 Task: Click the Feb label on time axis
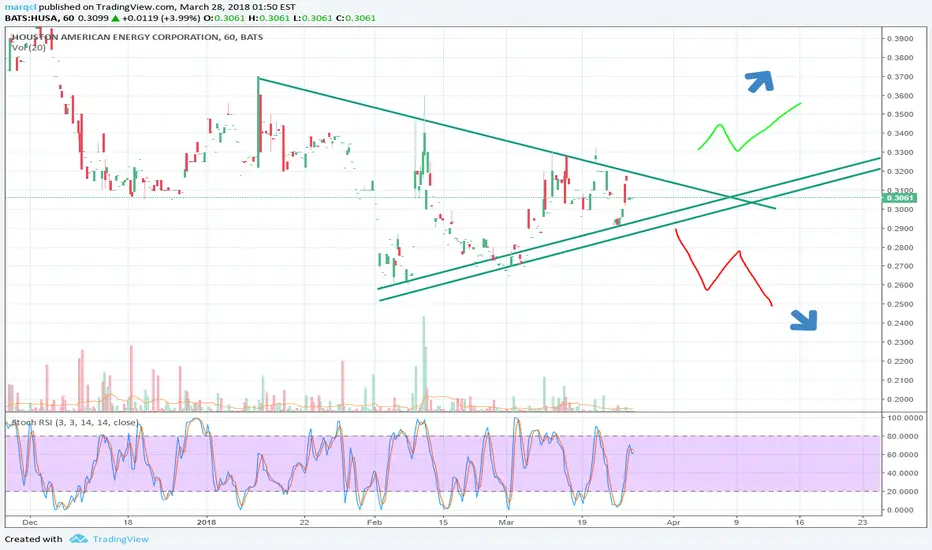(374, 523)
